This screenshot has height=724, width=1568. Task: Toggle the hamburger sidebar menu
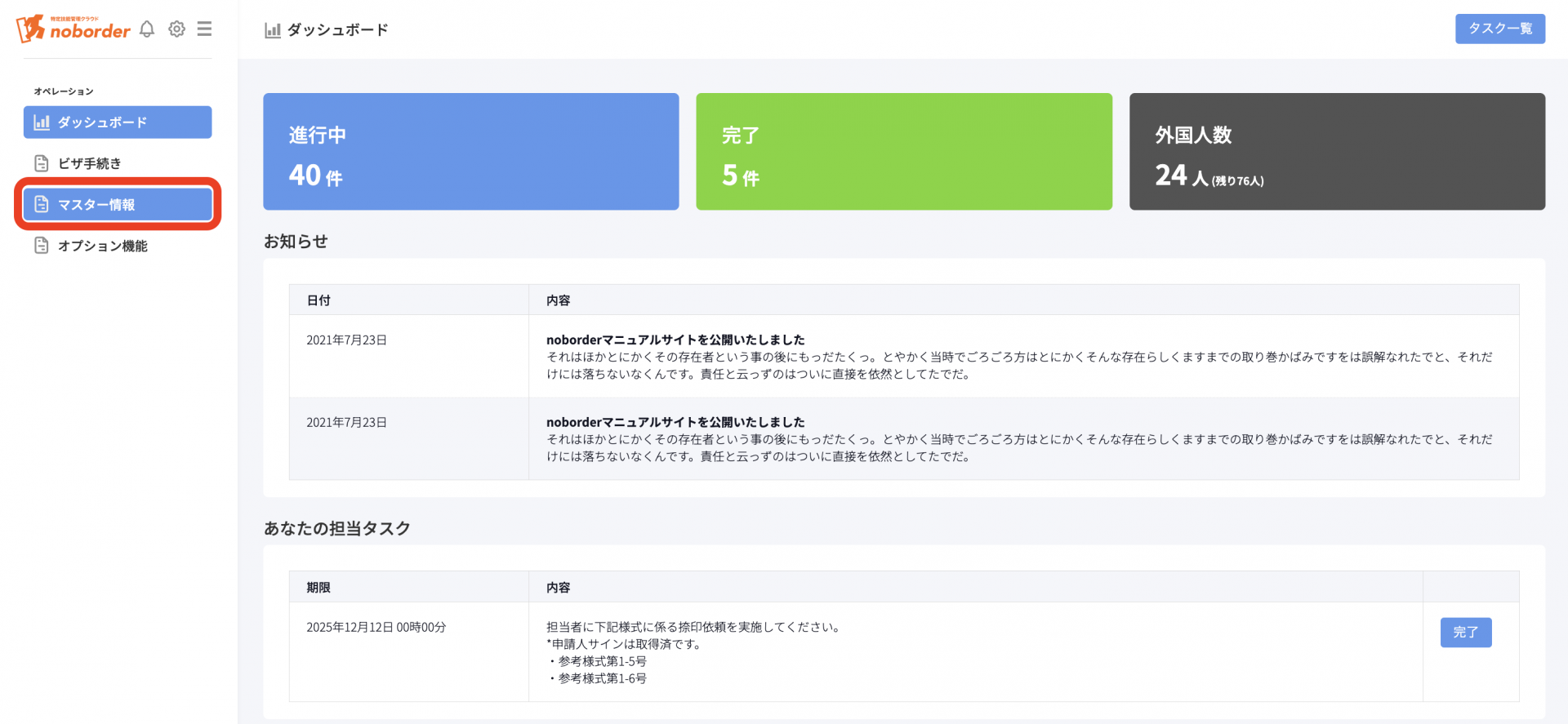point(204,29)
